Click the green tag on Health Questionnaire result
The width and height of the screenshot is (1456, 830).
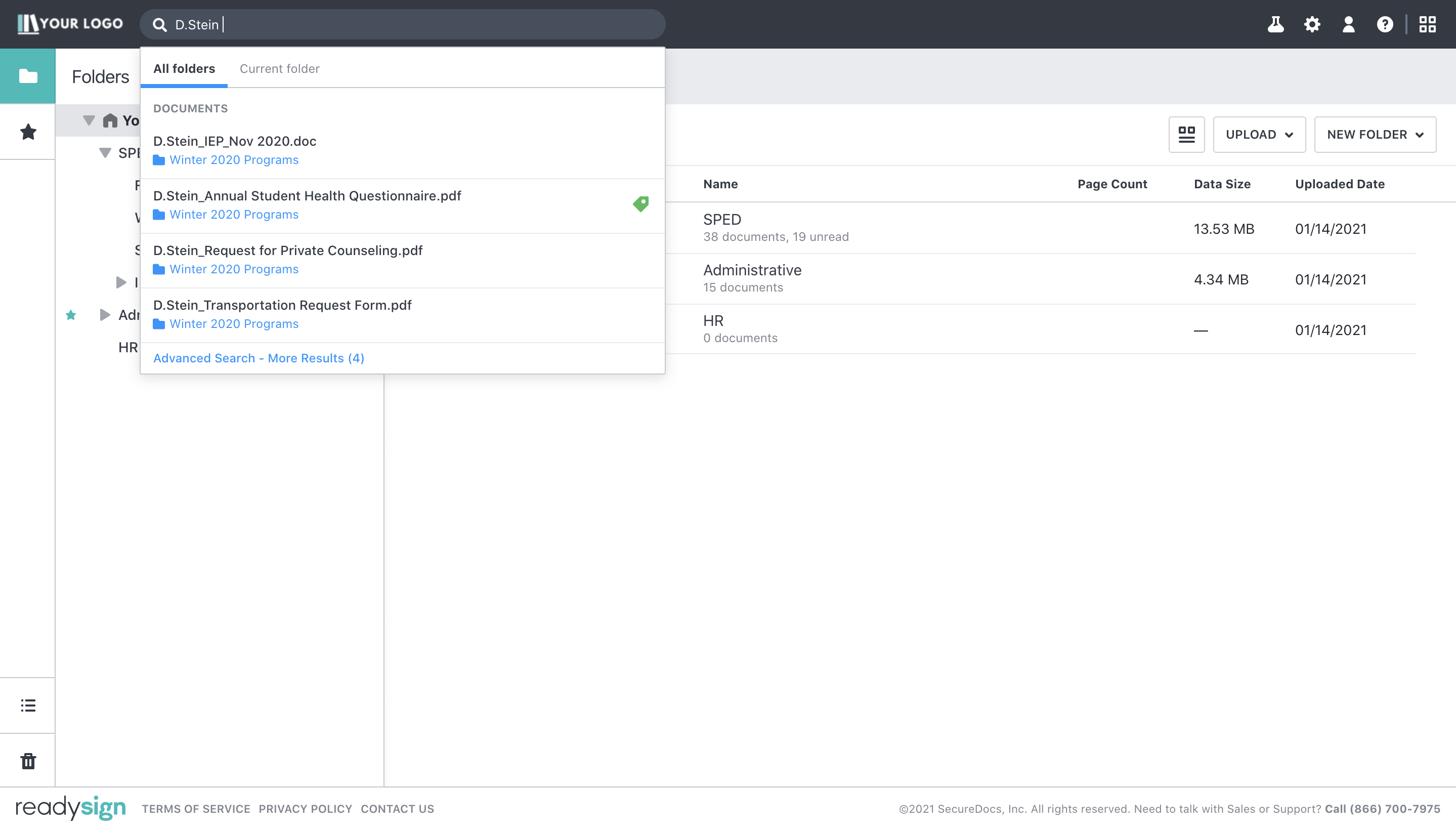[x=640, y=203]
